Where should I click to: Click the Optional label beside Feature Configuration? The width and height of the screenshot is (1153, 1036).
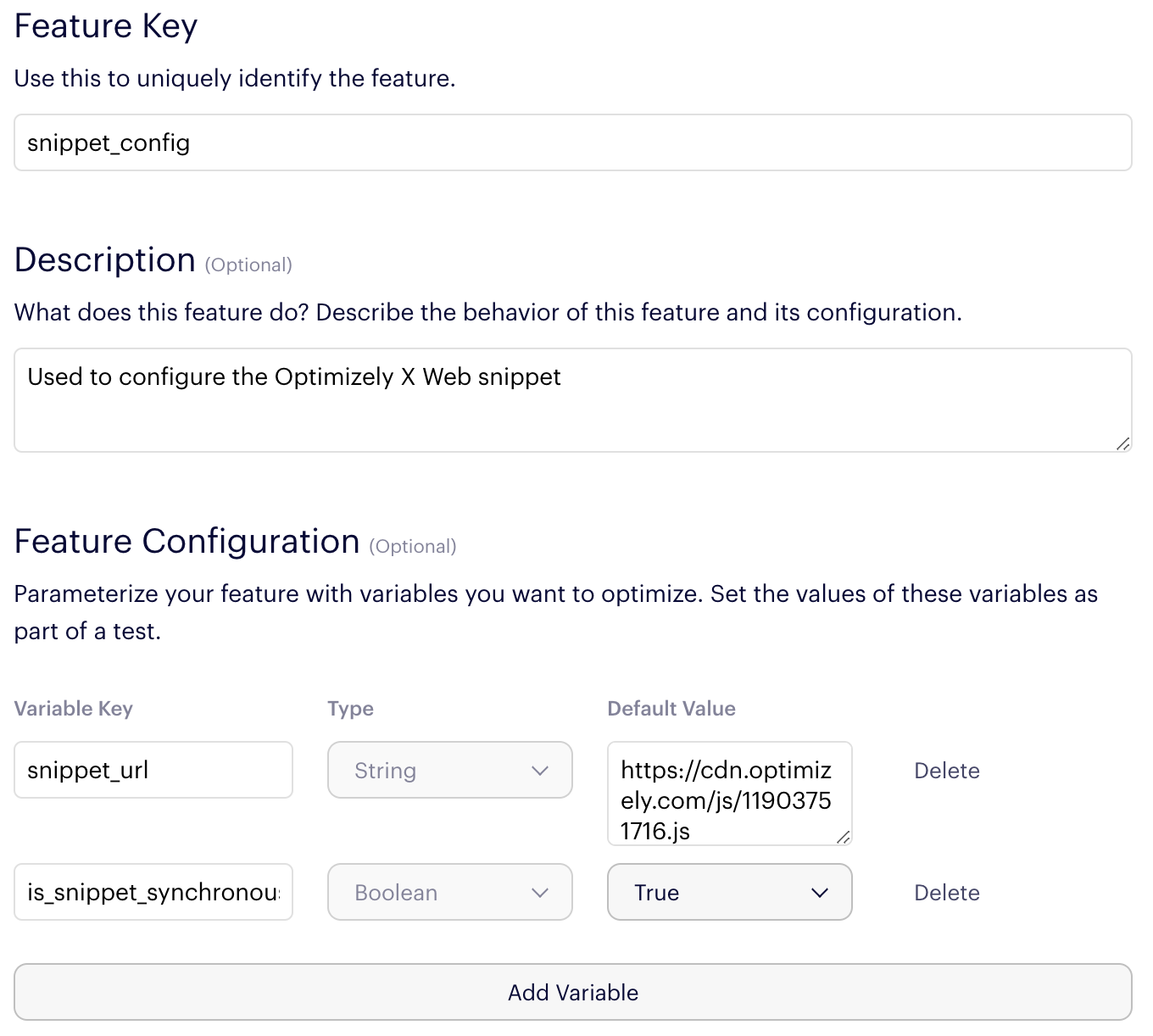413,547
